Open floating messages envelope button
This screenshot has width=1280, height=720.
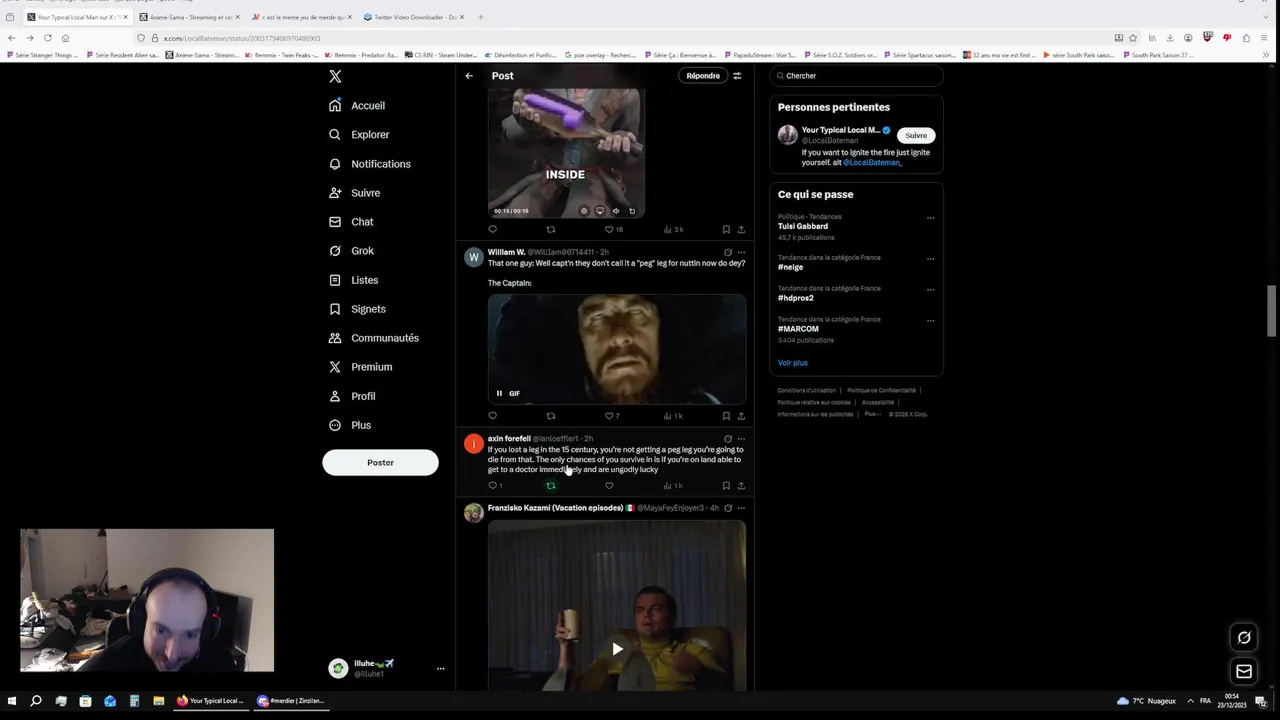tap(1244, 671)
